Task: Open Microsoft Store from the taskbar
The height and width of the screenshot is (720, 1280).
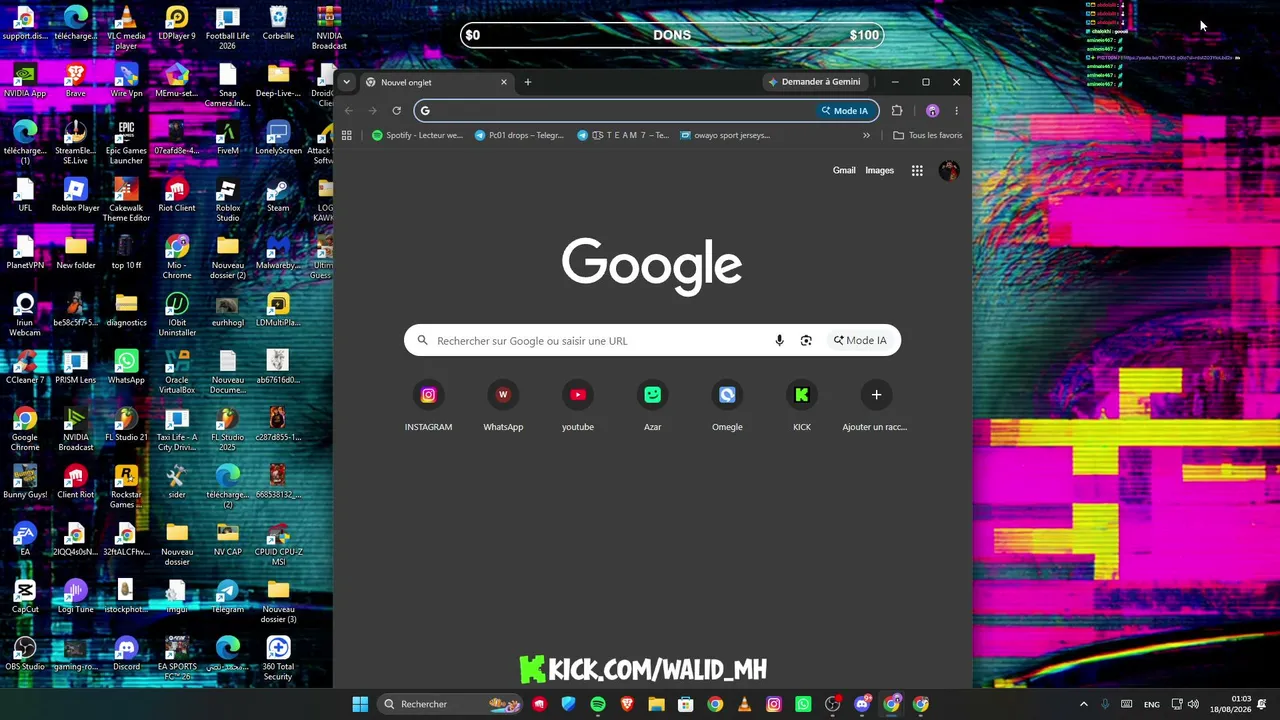Action: 686,704
